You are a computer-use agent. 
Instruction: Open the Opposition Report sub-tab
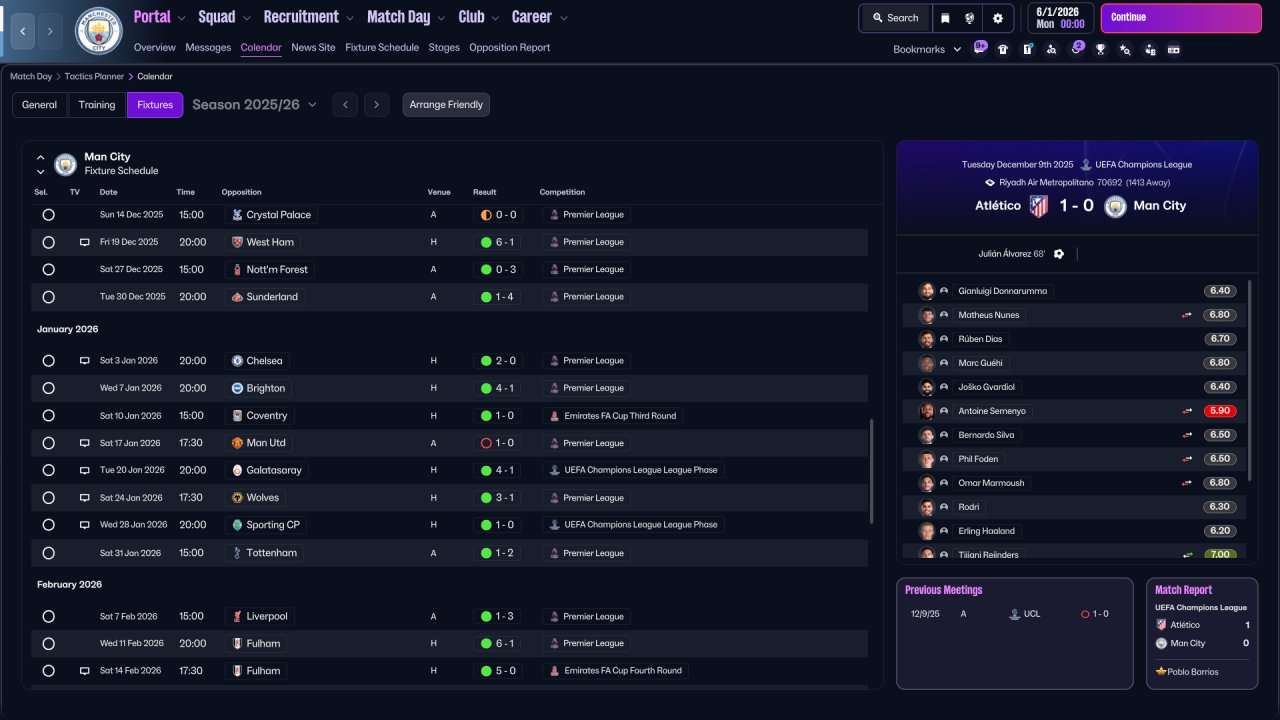509,48
